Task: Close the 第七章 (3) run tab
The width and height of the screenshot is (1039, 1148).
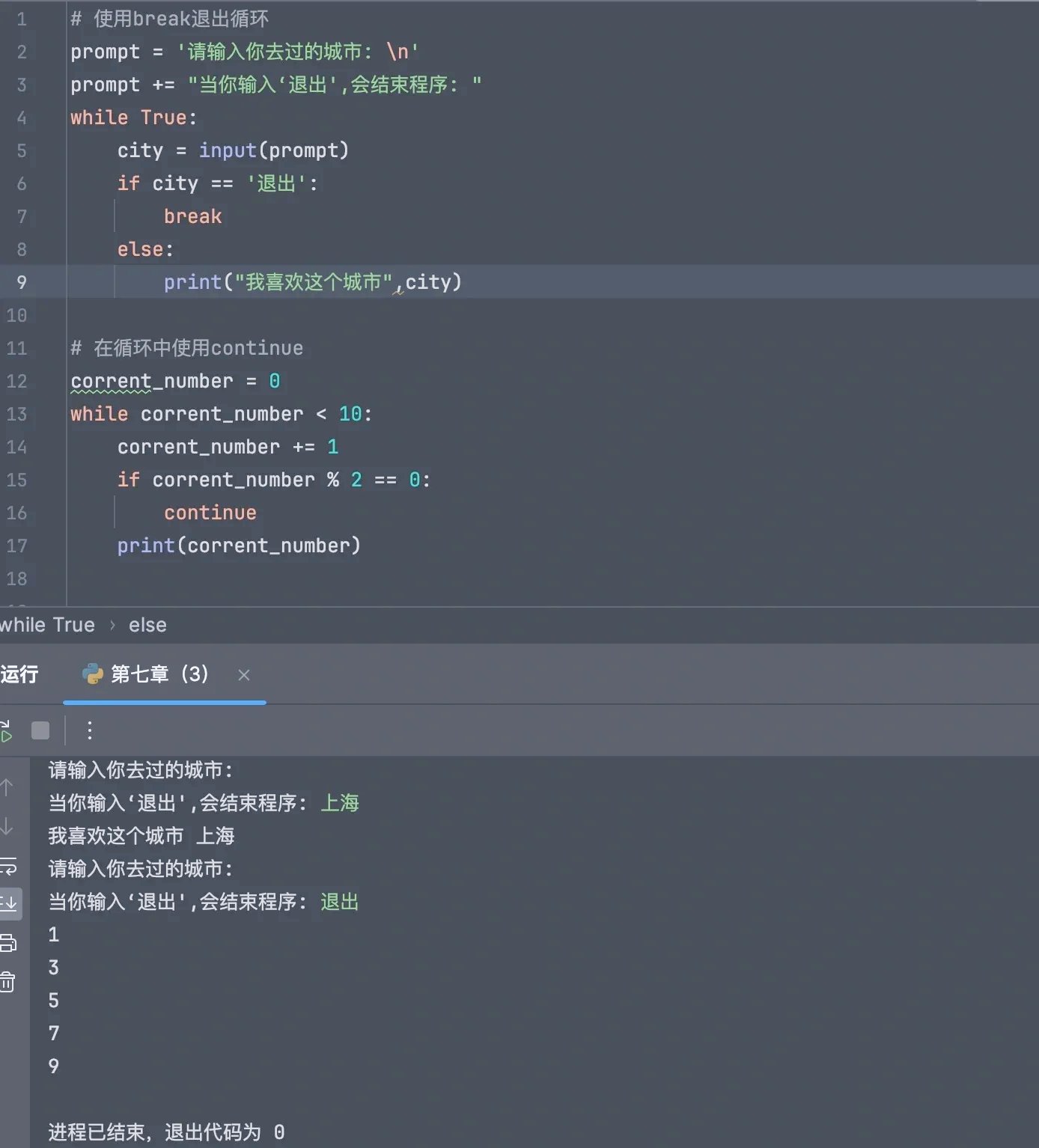Action: pos(244,675)
